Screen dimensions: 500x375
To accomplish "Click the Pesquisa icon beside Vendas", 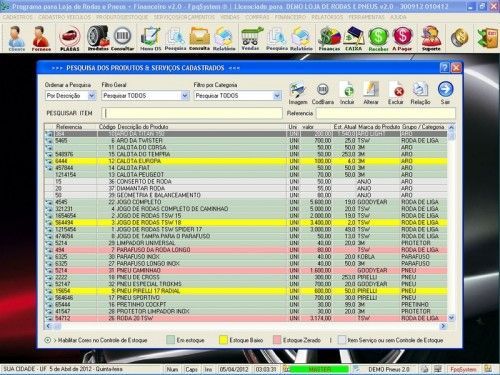I will (277, 38).
